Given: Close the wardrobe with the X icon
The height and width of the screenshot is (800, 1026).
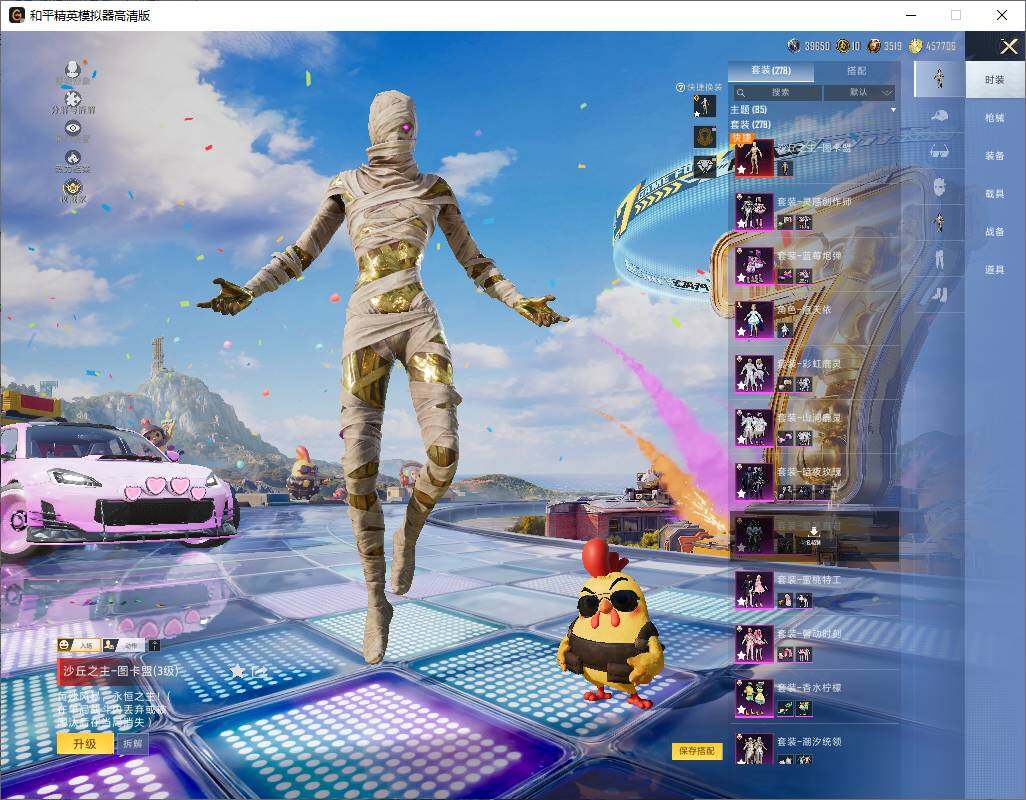Looking at the screenshot, I should click(x=1008, y=46).
